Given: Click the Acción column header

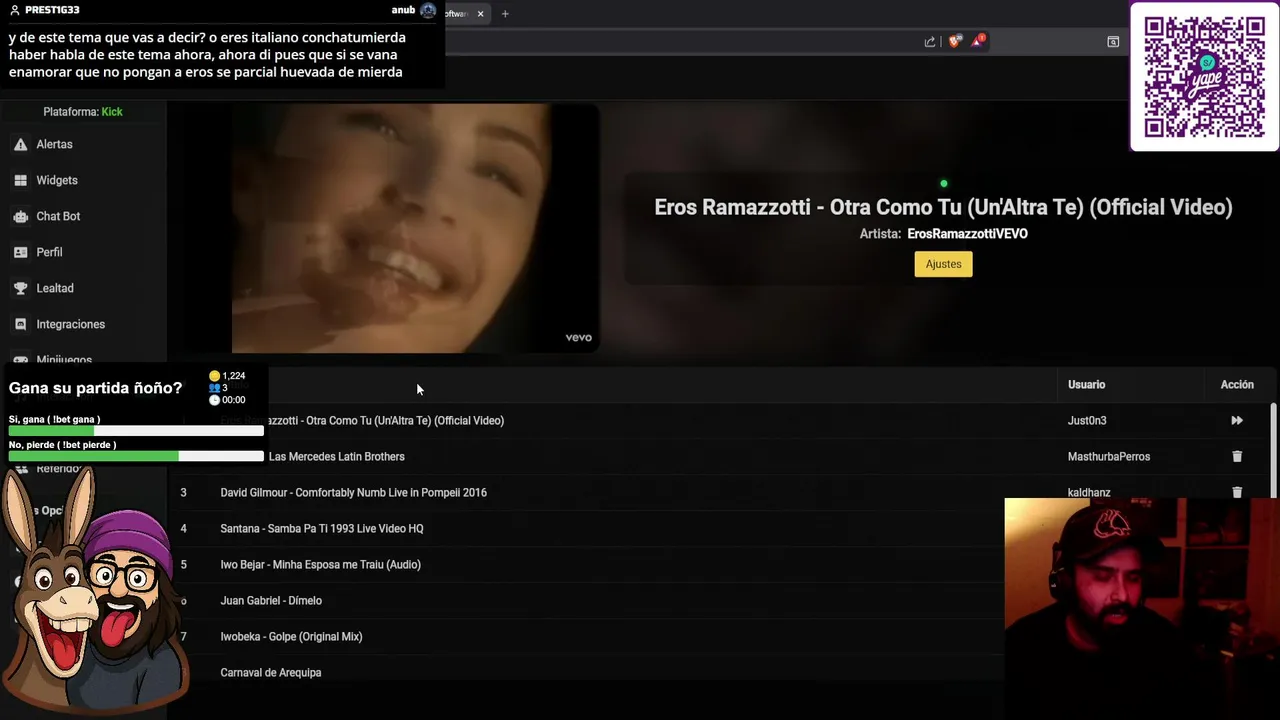Looking at the screenshot, I should click(x=1237, y=385).
